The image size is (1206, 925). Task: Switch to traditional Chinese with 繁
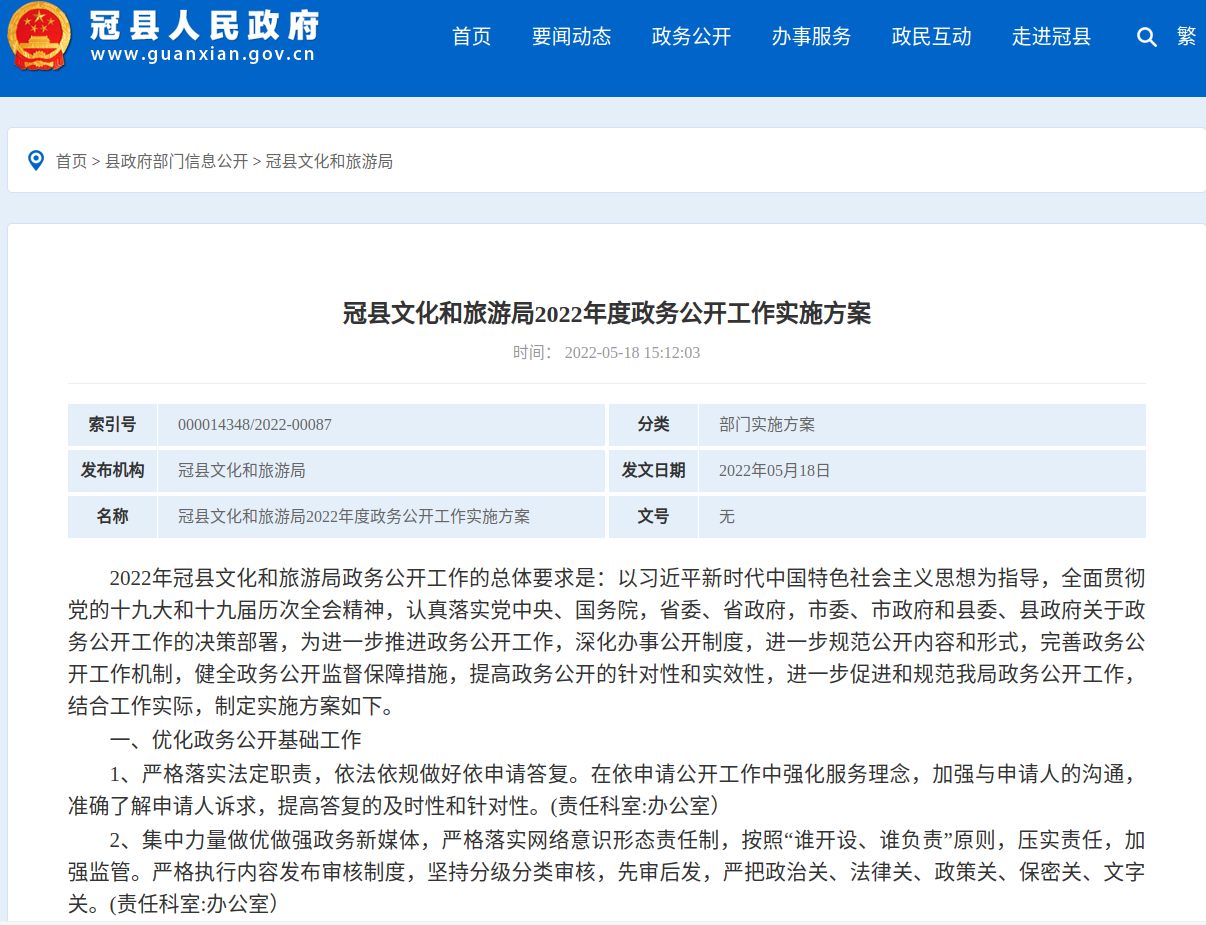[1186, 37]
